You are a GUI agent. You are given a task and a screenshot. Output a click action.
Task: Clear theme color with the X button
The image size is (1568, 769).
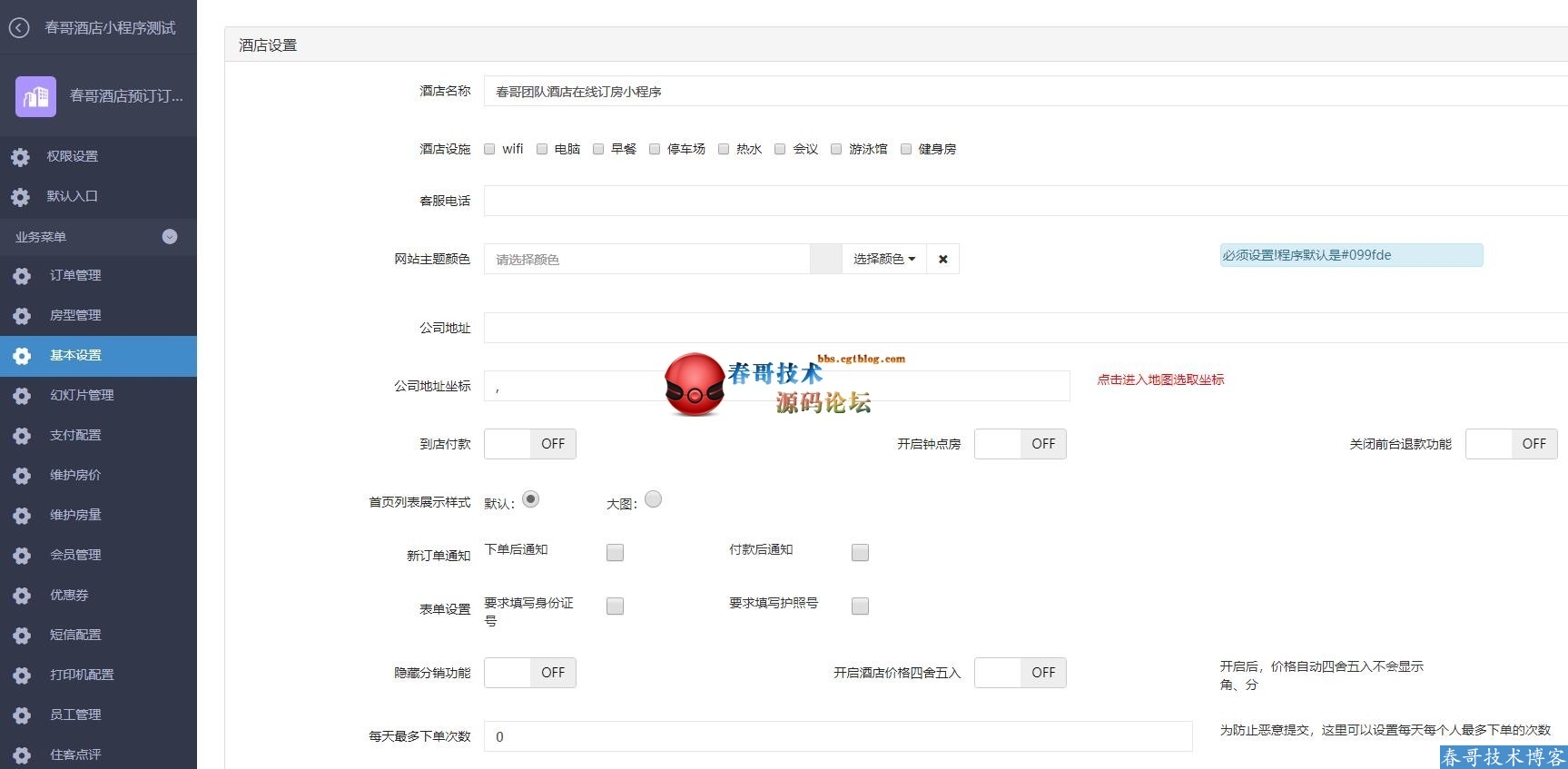click(x=942, y=259)
